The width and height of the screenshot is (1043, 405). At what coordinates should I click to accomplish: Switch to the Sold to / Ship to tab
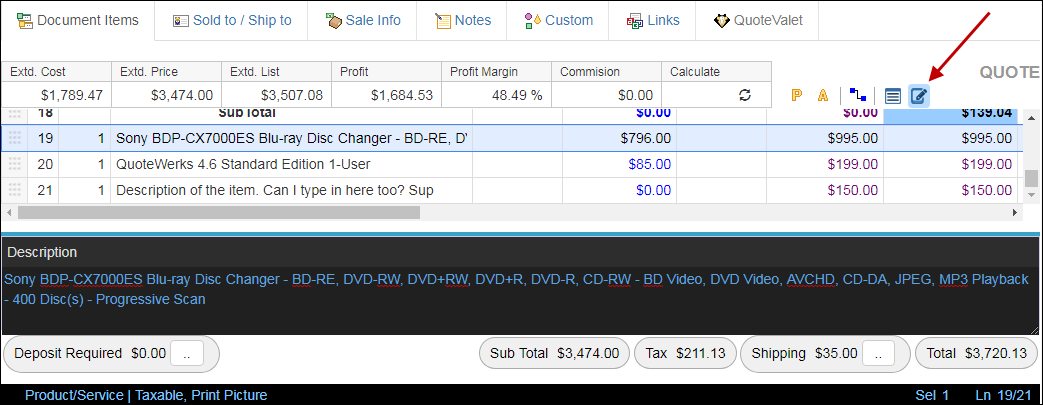click(231, 21)
